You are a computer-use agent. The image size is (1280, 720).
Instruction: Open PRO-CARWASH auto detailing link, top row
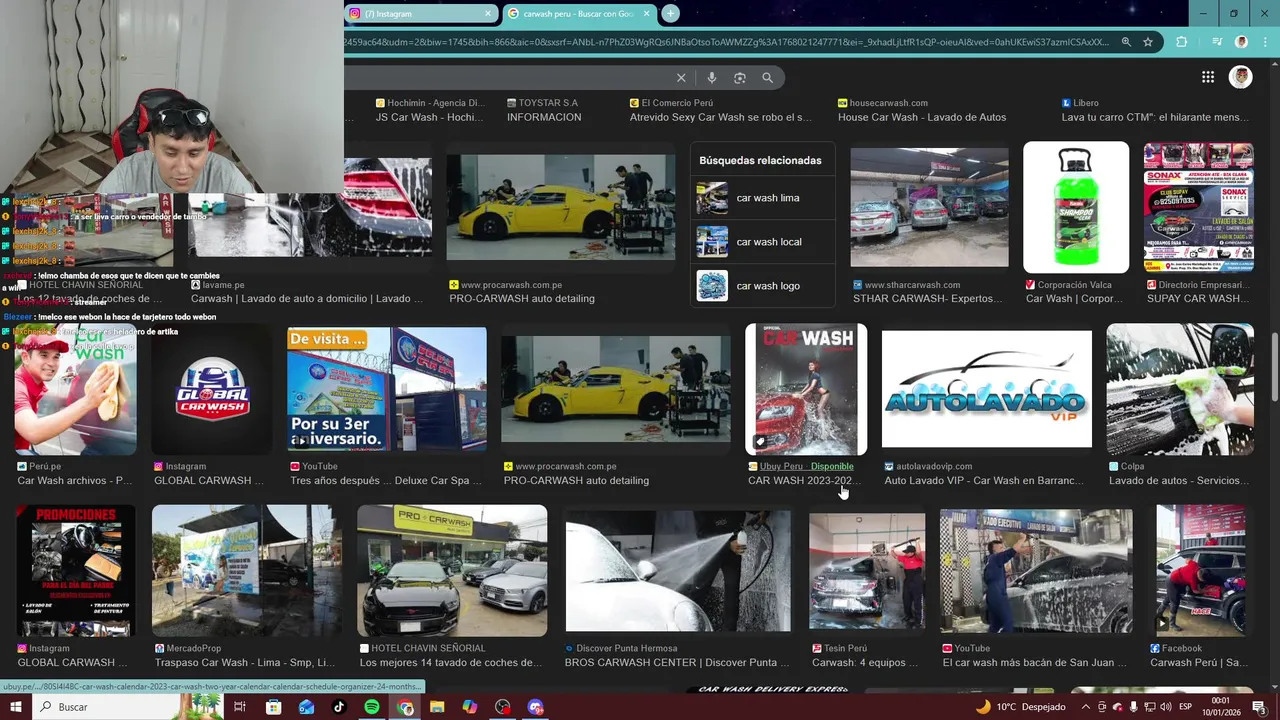[522, 299]
